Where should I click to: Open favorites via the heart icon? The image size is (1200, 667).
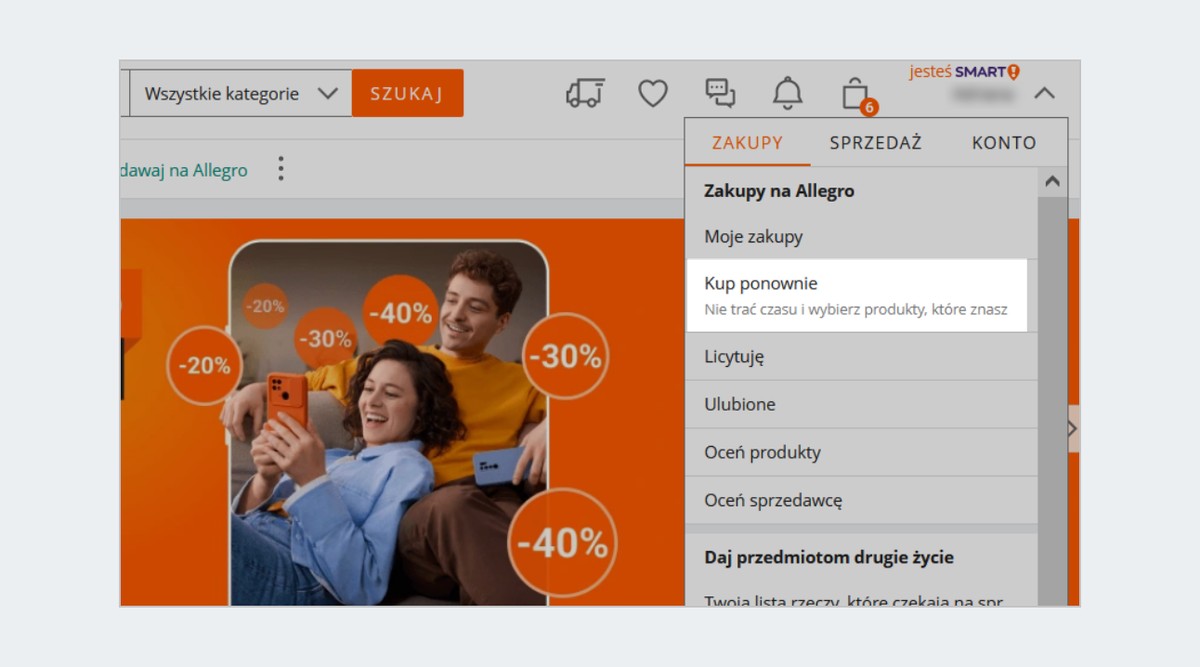point(653,93)
